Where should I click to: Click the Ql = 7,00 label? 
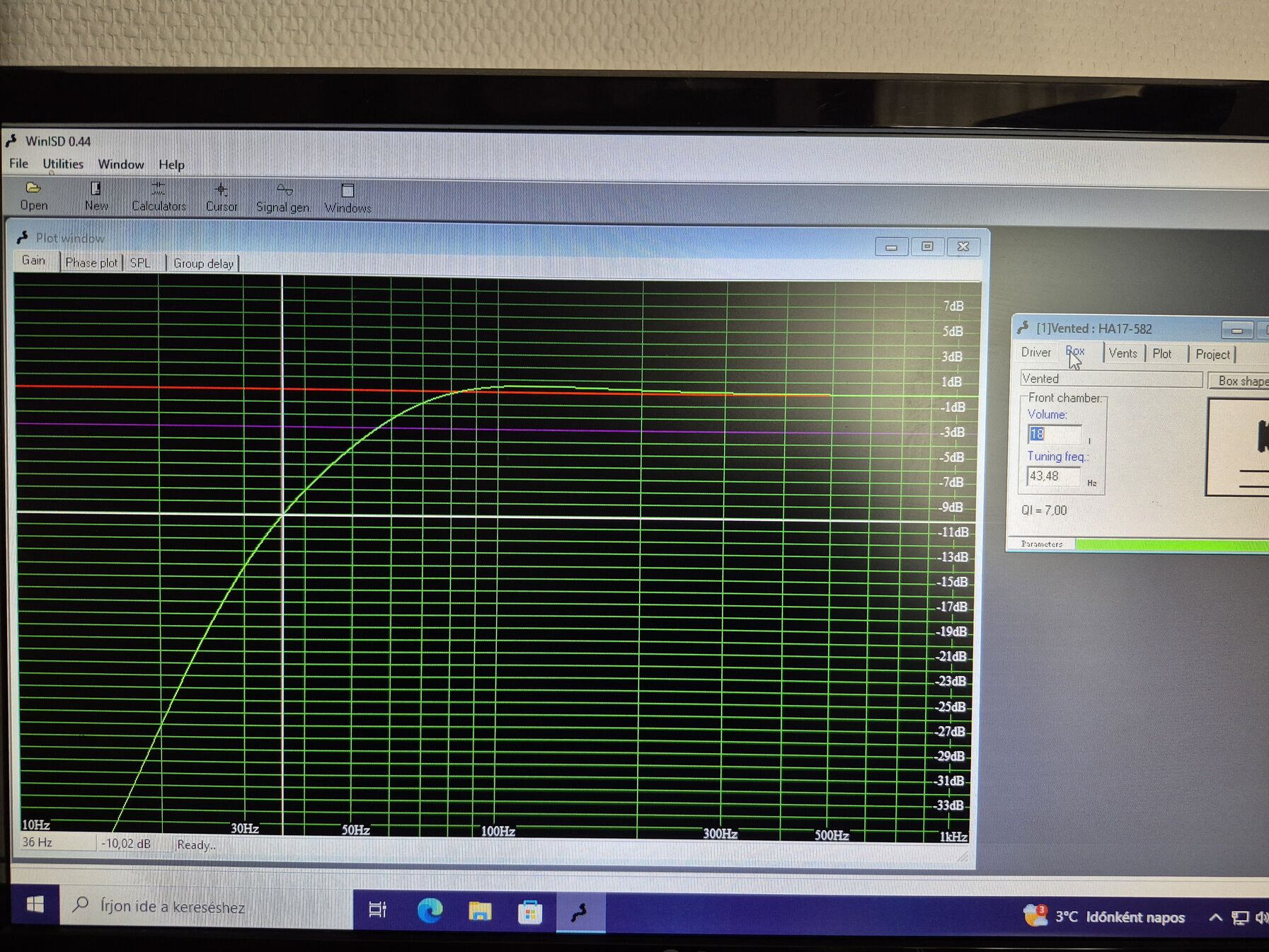point(1044,510)
